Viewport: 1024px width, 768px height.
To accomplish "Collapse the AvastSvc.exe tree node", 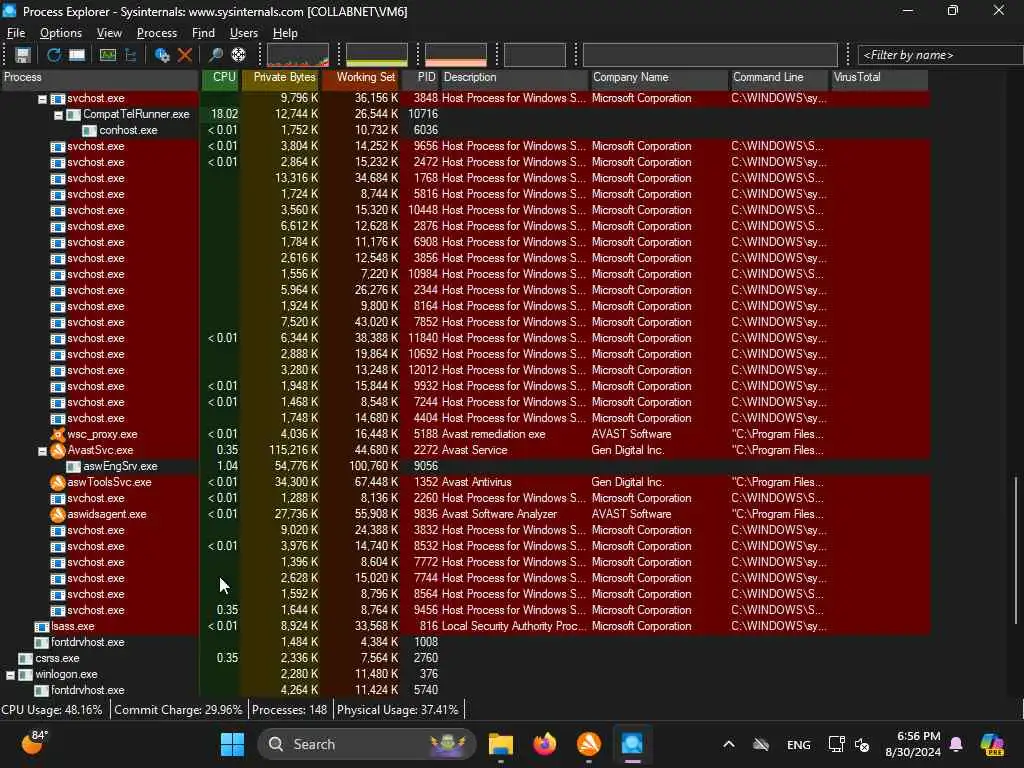I will (42, 451).
